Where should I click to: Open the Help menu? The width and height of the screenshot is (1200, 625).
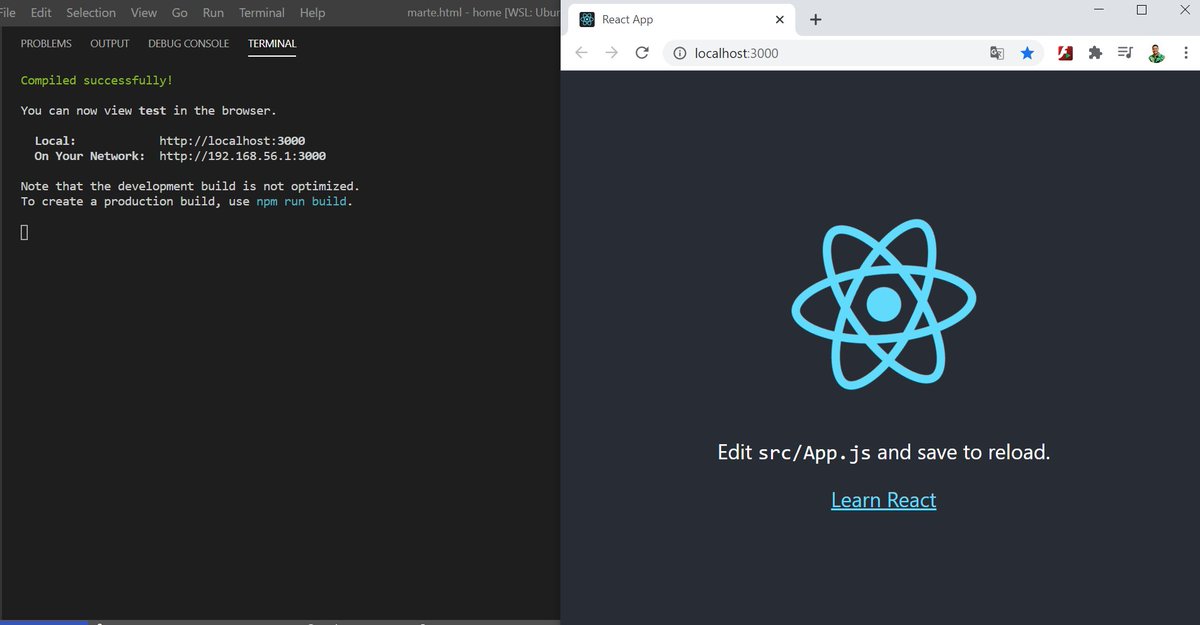click(x=312, y=13)
